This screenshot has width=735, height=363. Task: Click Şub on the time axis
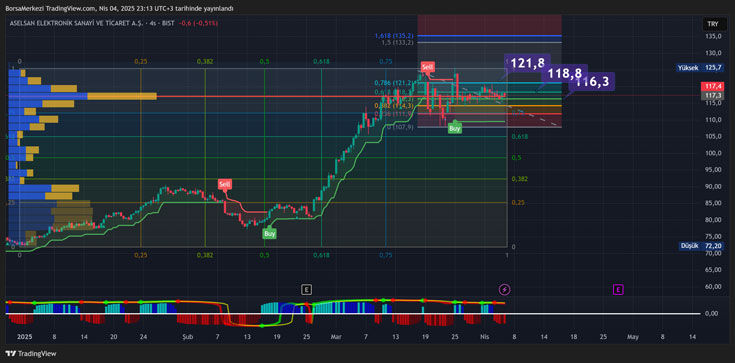187,337
